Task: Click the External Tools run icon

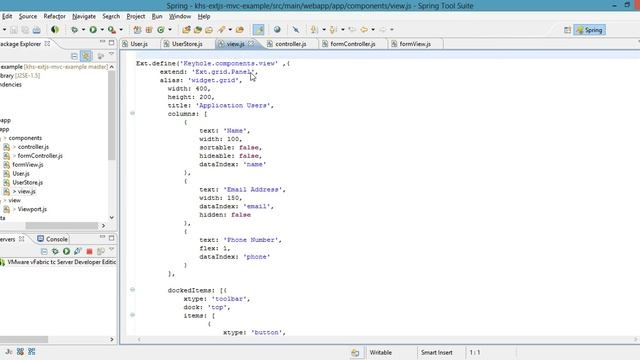Action: click(111, 30)
